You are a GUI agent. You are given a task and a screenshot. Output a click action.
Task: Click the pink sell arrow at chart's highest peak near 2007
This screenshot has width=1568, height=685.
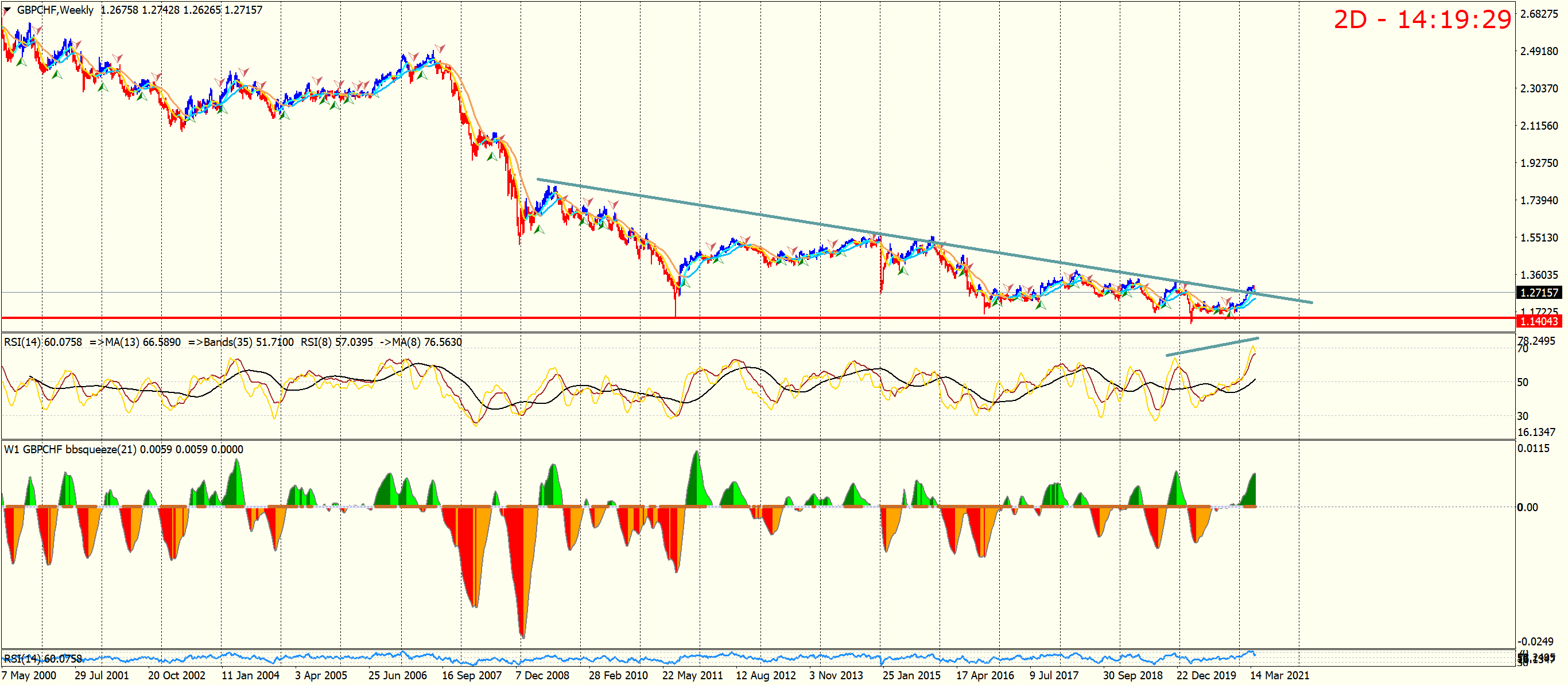click(x=440, y=48)
